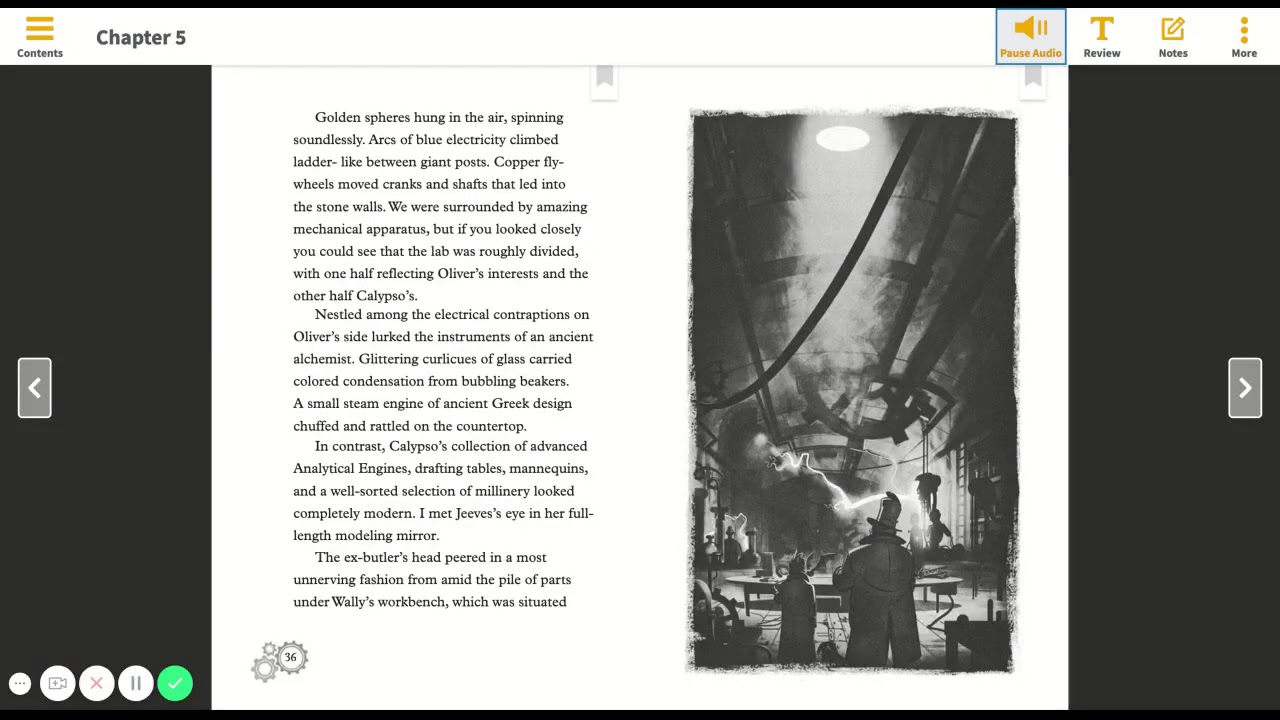1280x720 pixels.
Task: Click the line "Golden spheres hung in the air, spinning"
Action: (439, 118)
